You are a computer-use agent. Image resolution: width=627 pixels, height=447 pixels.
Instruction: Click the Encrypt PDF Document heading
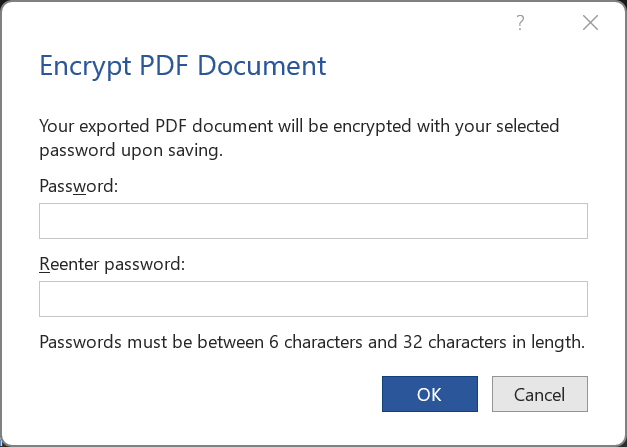coord(183,66)
